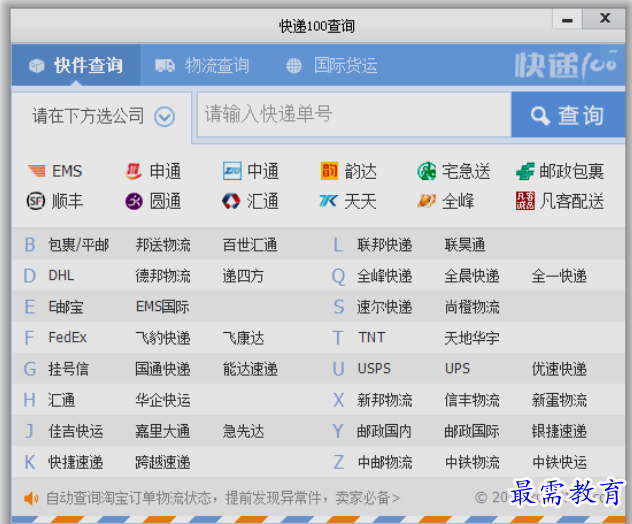Select 飞康达 company
The height and width of the screenshot is (524, 632).
[x=243, y=338]
